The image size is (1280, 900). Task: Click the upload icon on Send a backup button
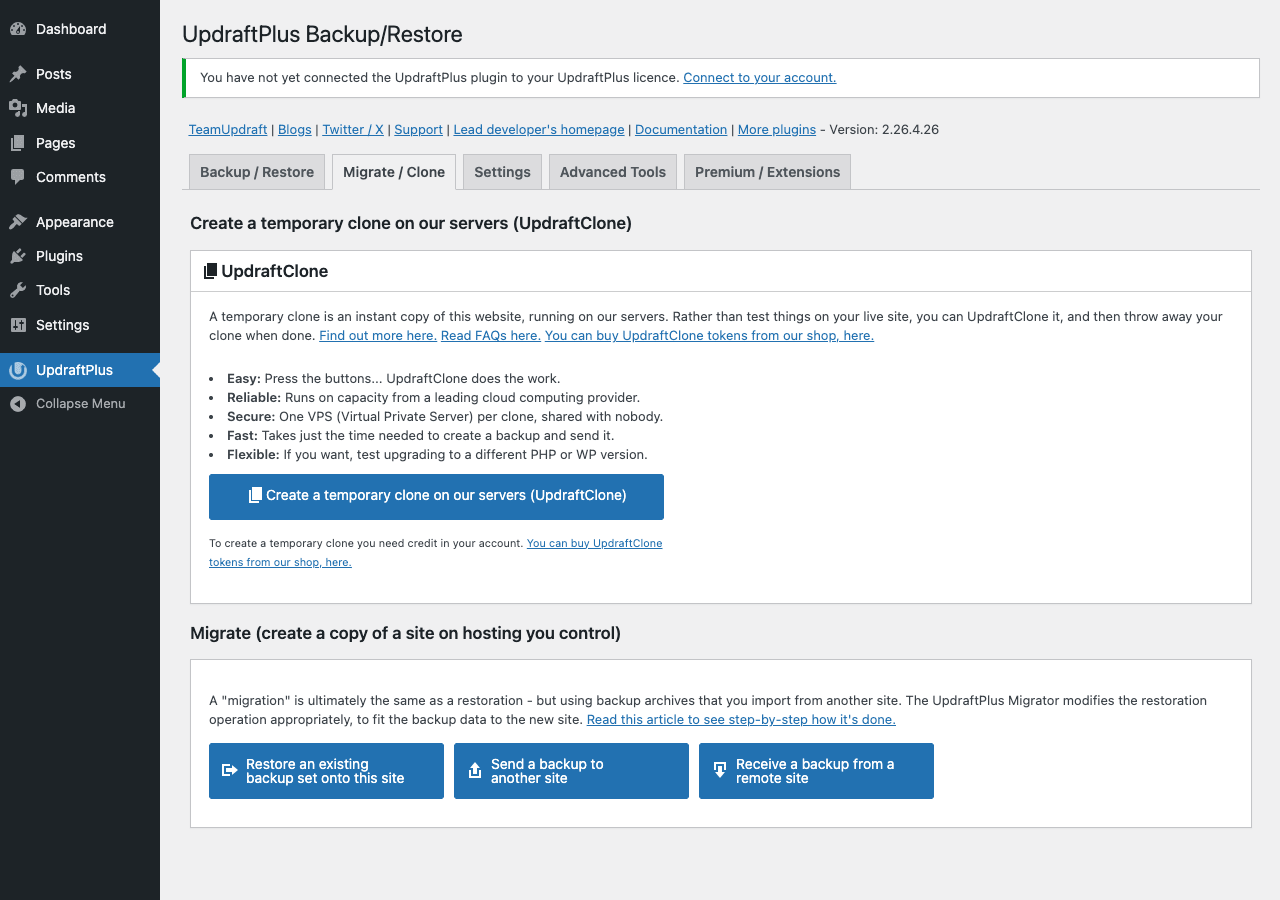point(475,771)
